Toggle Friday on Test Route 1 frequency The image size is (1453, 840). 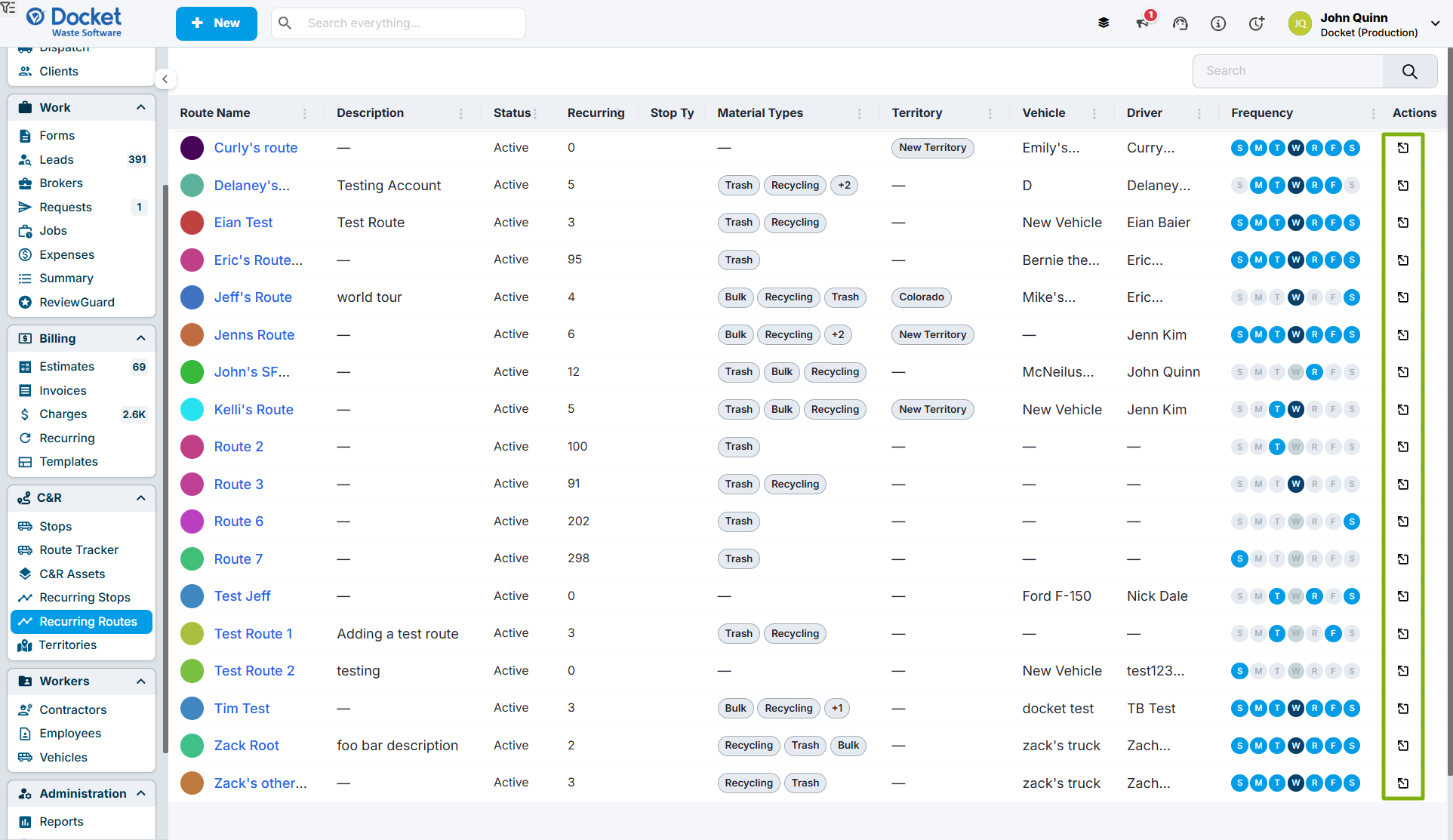(1334, 634)
